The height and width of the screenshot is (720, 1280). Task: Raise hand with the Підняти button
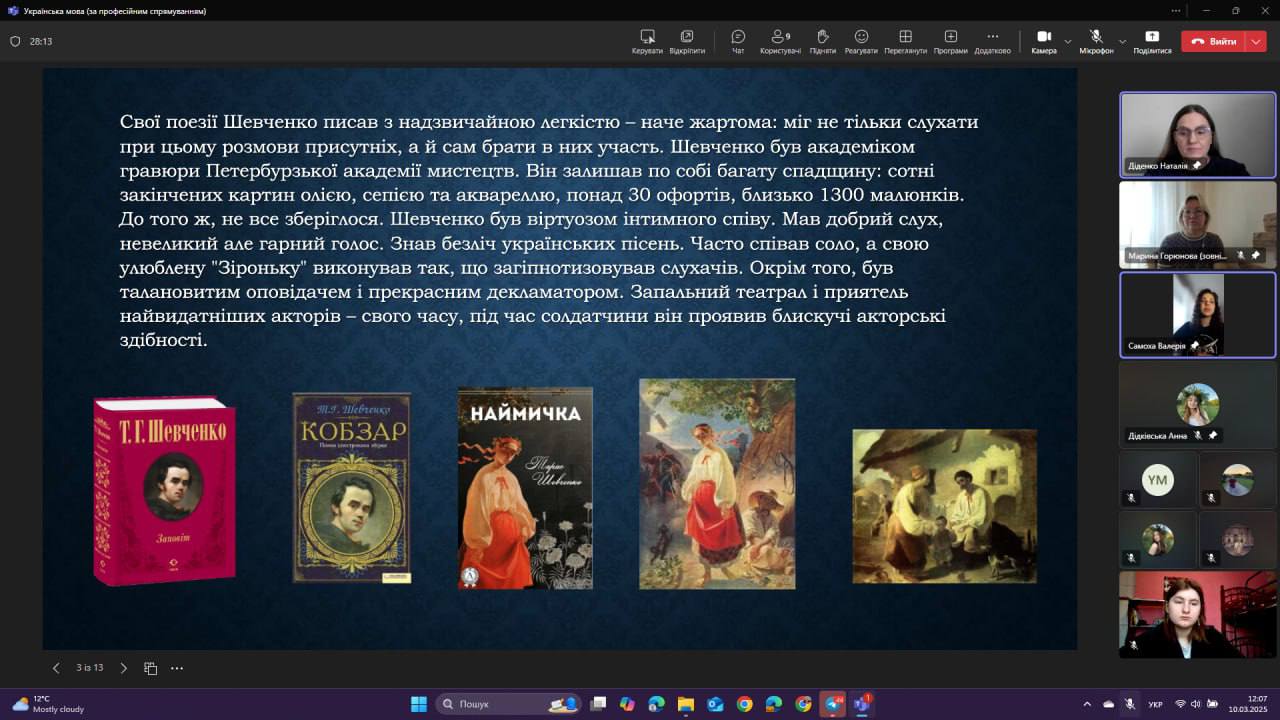[x=822, y=41]
